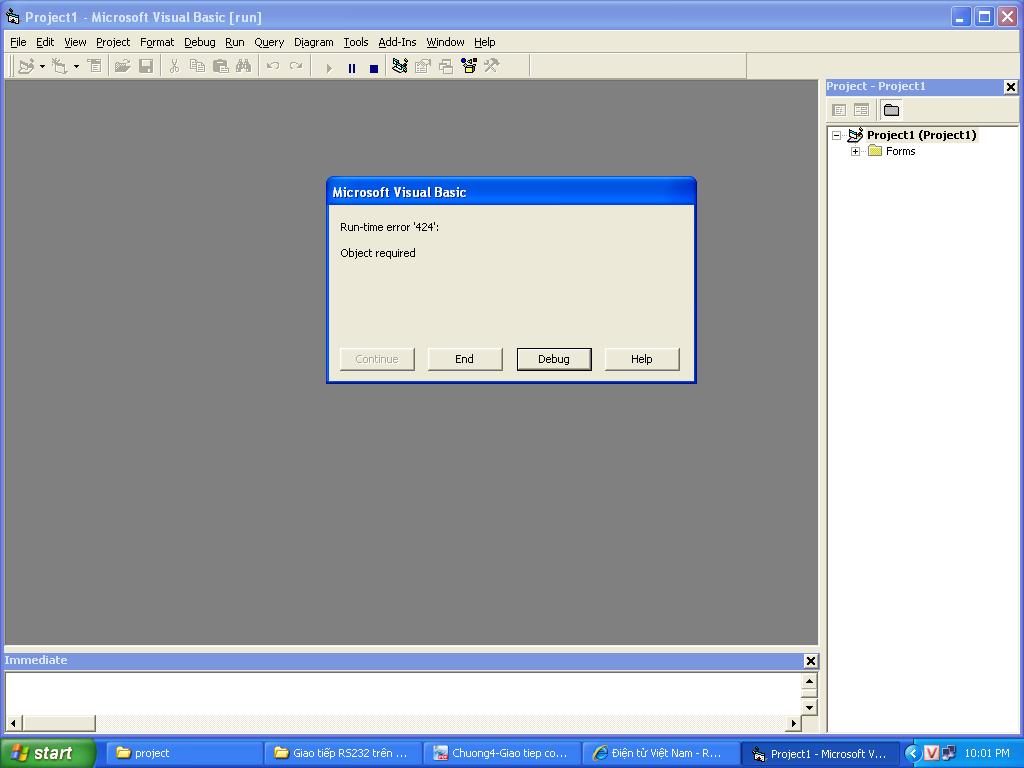Click the Debug button in error dialog
The image size is (1024, 768).
click(554, 359)
